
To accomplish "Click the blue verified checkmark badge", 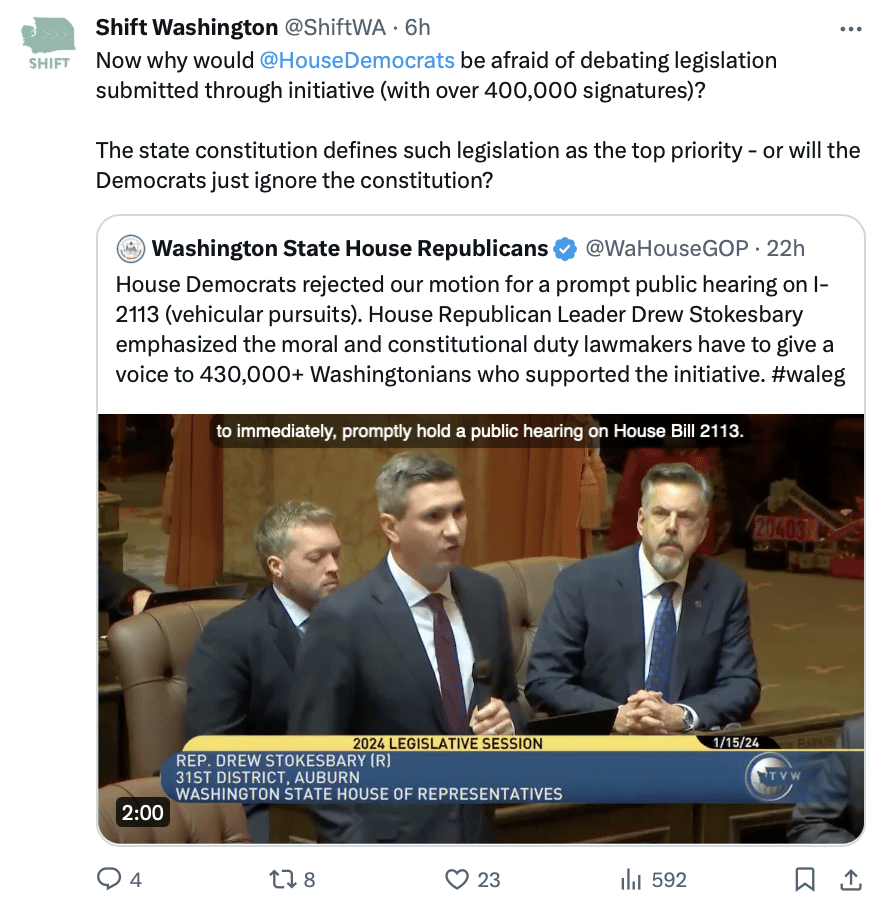I will (565, 249).
